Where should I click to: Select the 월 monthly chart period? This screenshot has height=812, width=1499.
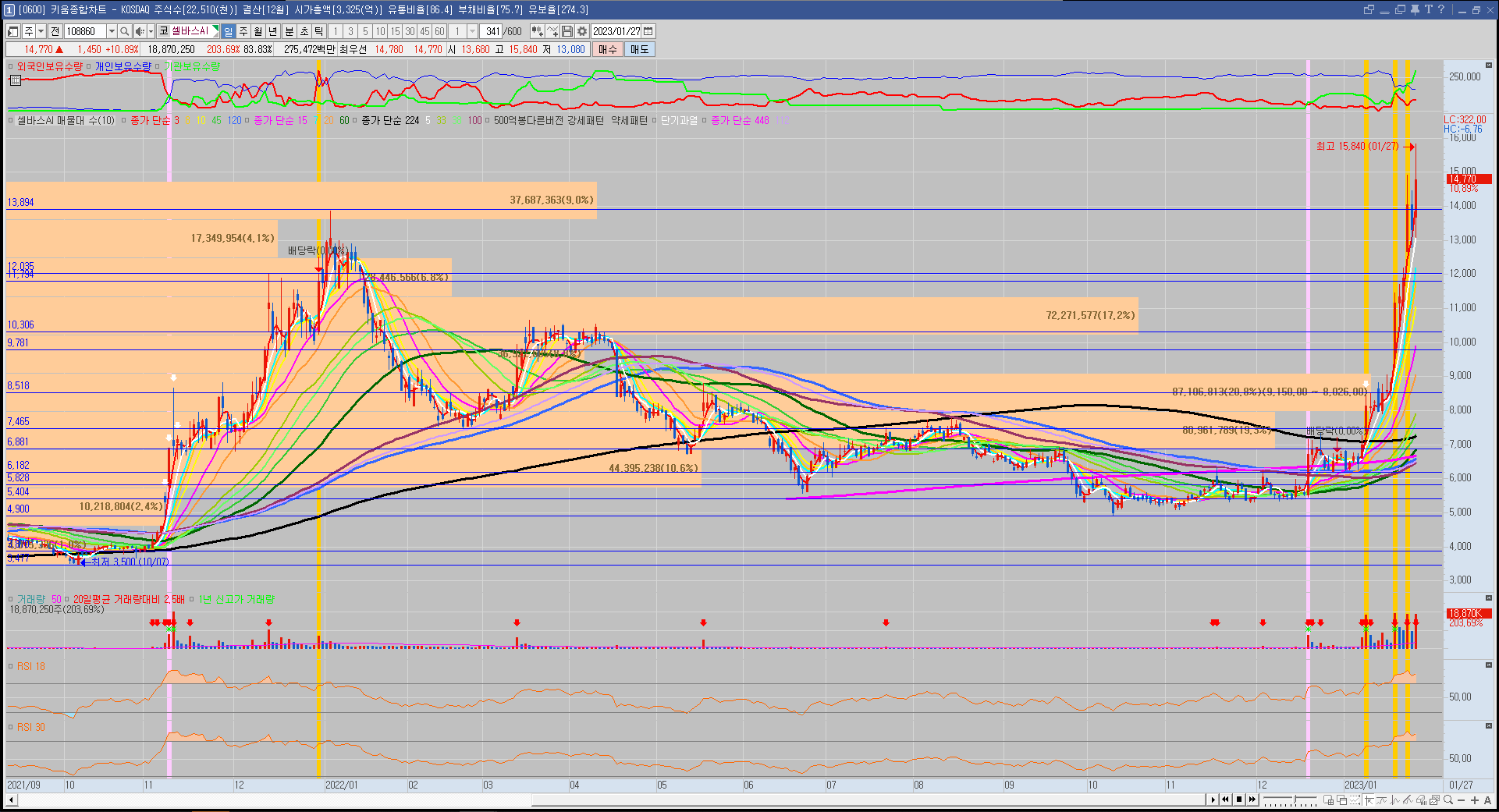coord(258,31)
